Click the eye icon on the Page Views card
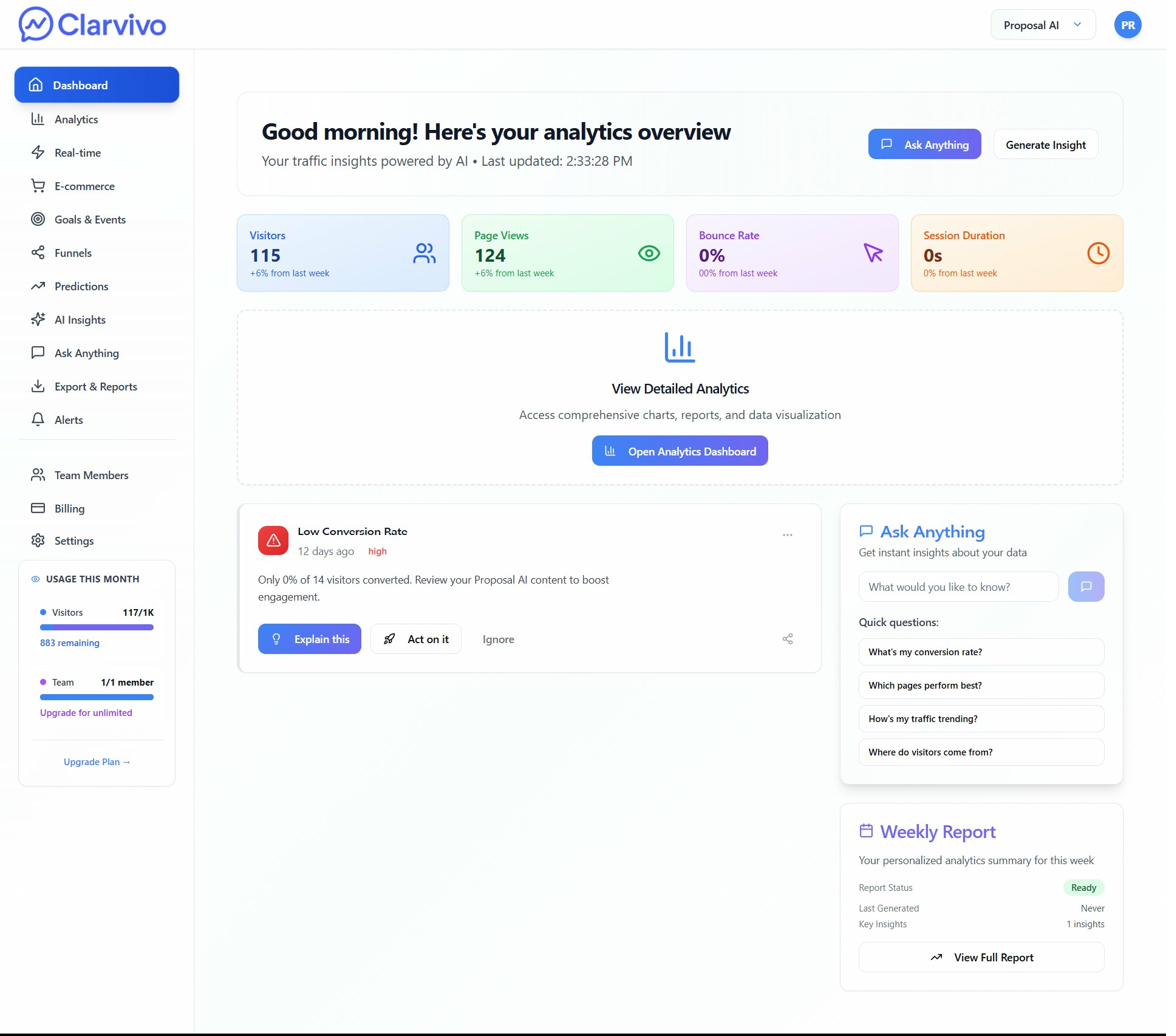This screenshot has height=1036, width=1176. (x=650, y=253)
